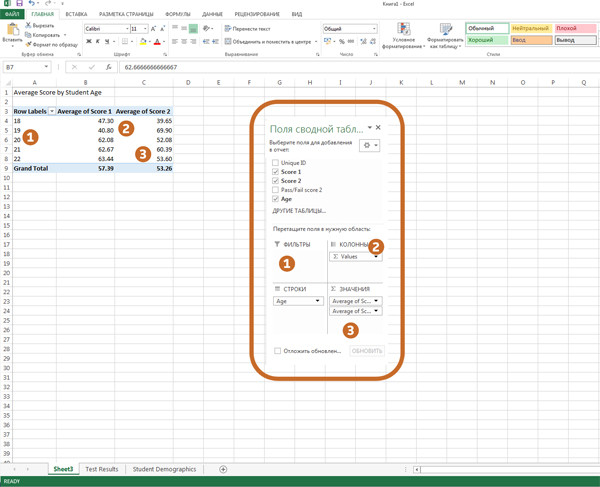Click the ДРУГИЕ ТАБЛИЦЫ link
Viewport: 600px width, 487px height.
(x=299, y=211)
